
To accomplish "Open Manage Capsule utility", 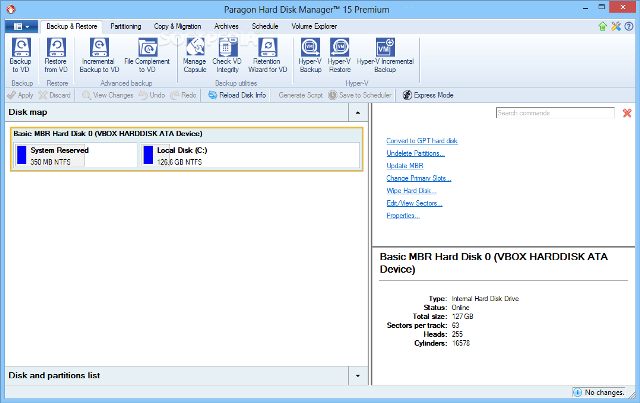I will click(195, 56).
